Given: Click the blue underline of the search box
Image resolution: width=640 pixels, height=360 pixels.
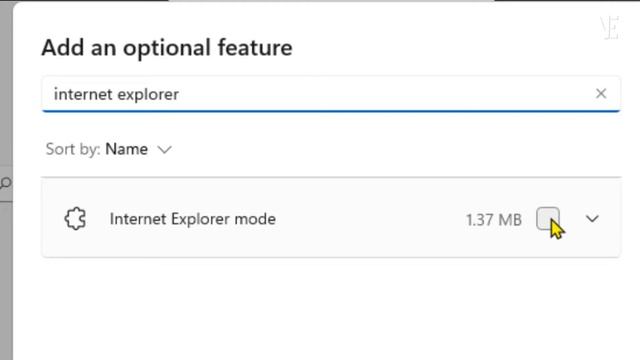Looking at the screenshot, I should [331, 111].
